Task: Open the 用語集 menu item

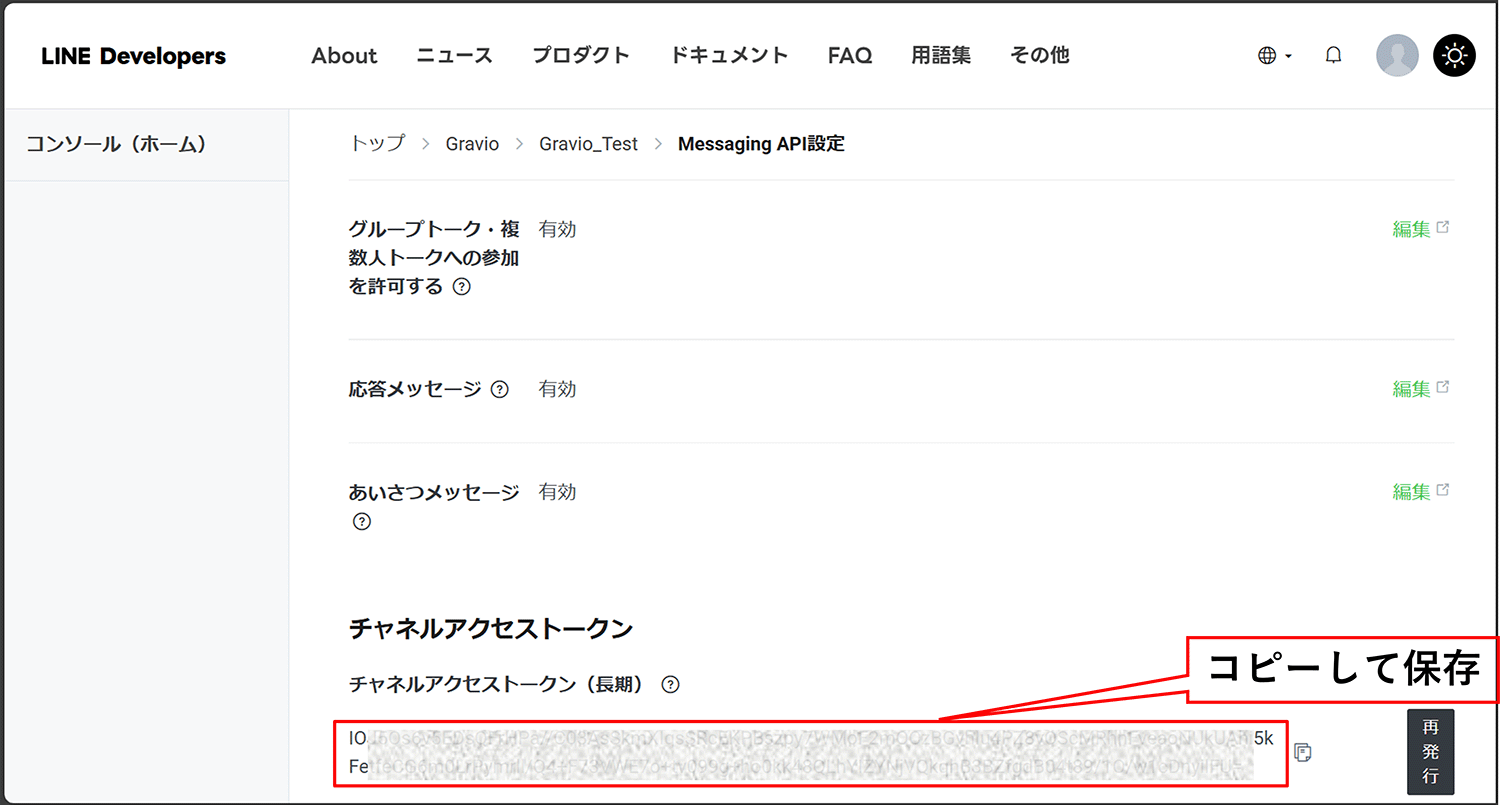Action: (x=941, y=56)
